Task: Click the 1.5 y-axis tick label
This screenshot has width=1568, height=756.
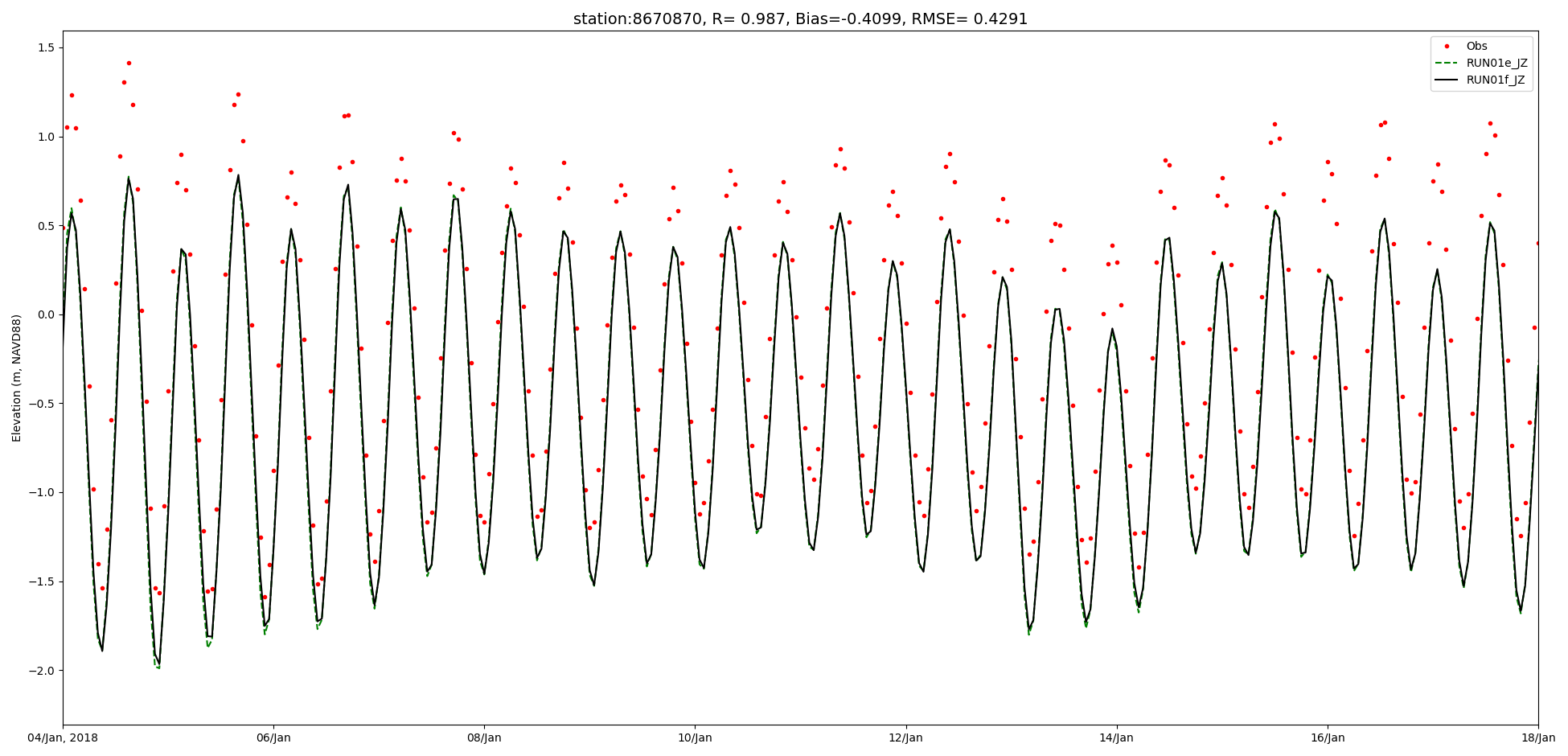Action: point(45,48)
